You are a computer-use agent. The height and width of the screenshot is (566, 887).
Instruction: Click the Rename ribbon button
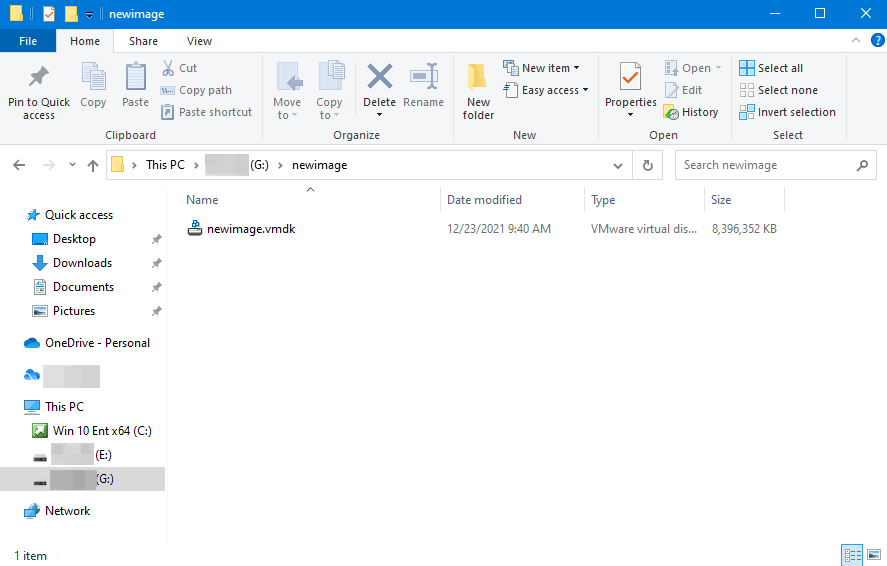424,85
